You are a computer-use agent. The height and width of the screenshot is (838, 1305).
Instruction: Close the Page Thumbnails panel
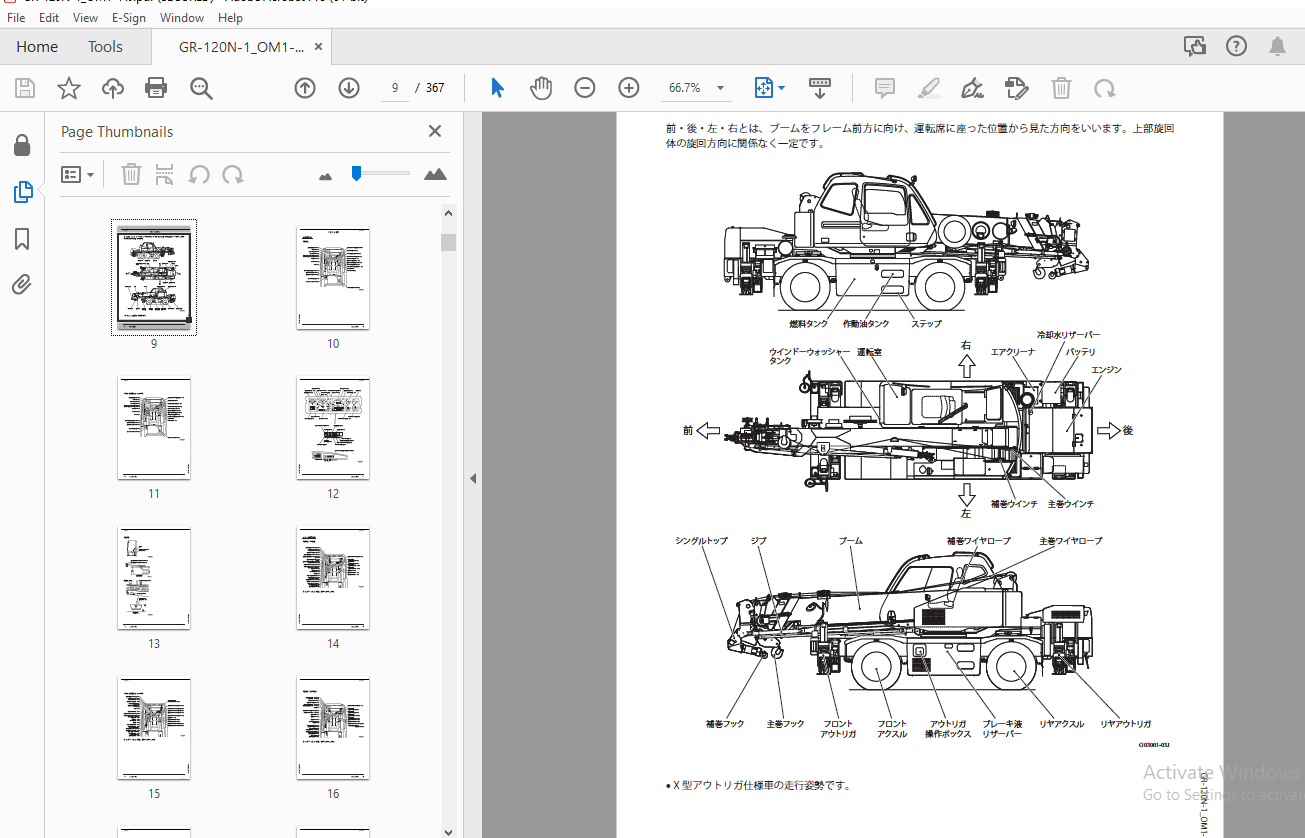(x=435, y=131)
